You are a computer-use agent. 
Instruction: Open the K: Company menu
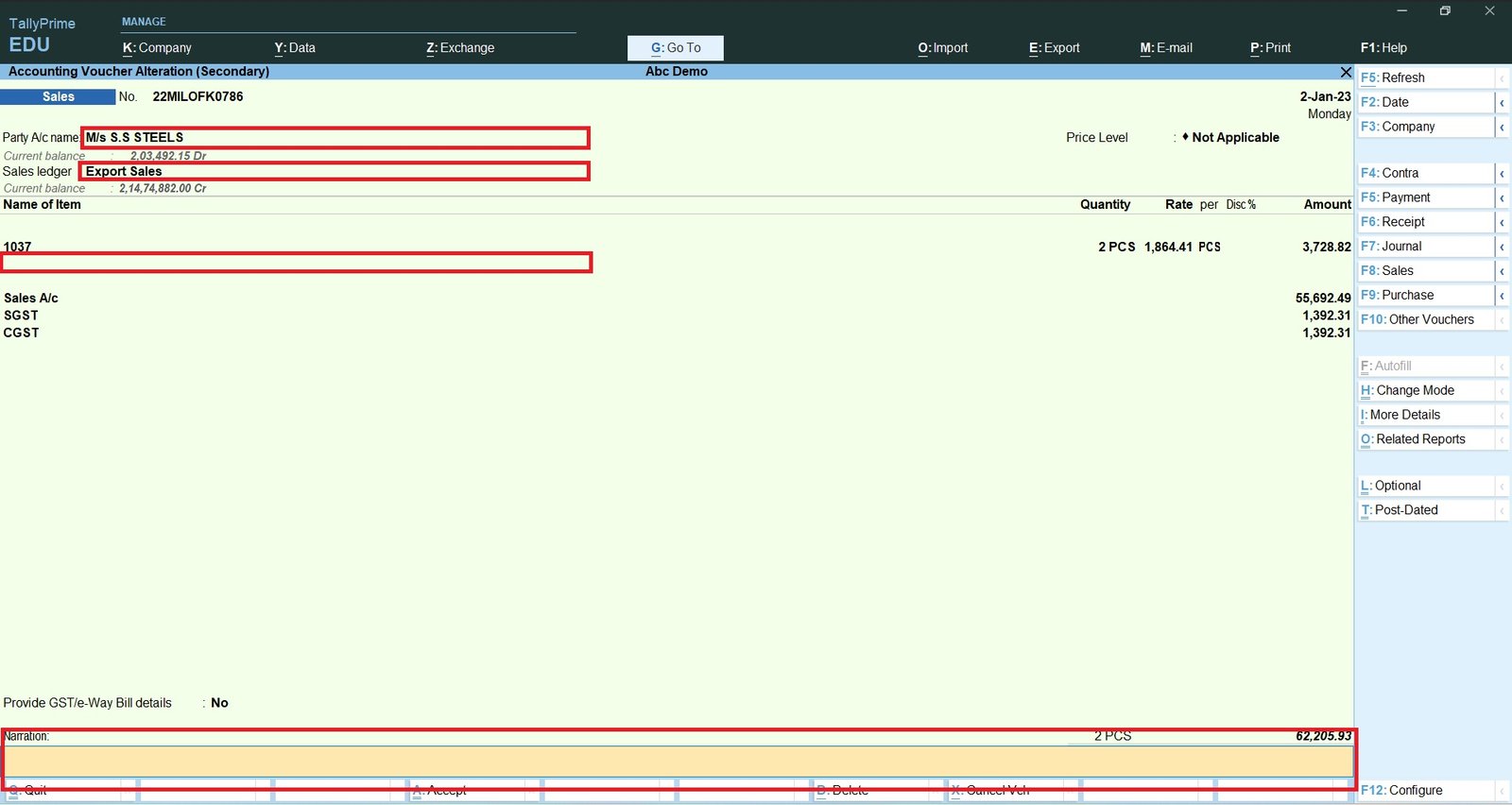(x=157, y=48)
